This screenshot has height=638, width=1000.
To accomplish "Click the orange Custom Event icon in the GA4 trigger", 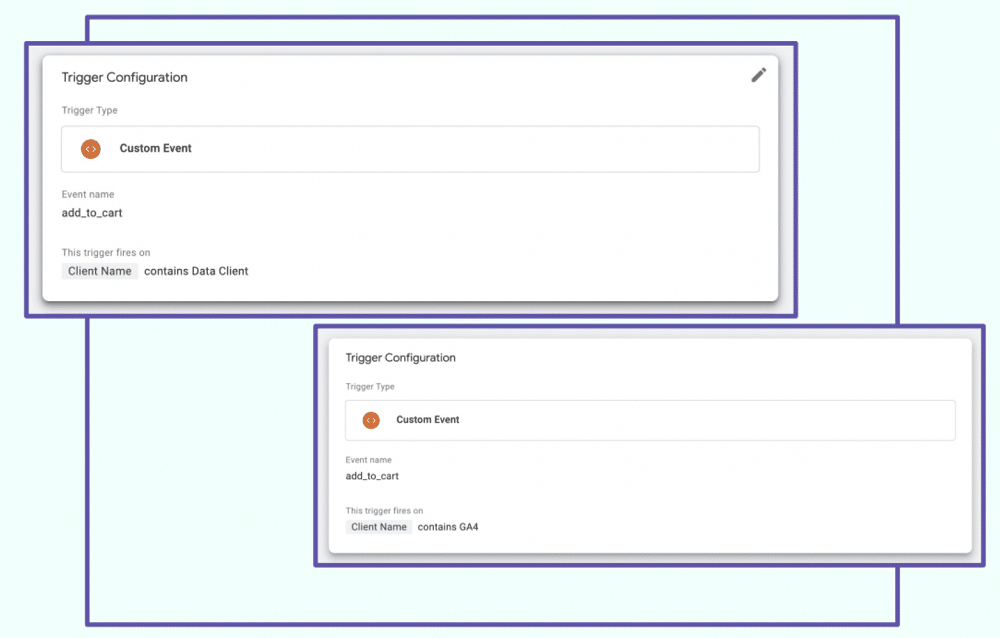I will tap(371, 420).
